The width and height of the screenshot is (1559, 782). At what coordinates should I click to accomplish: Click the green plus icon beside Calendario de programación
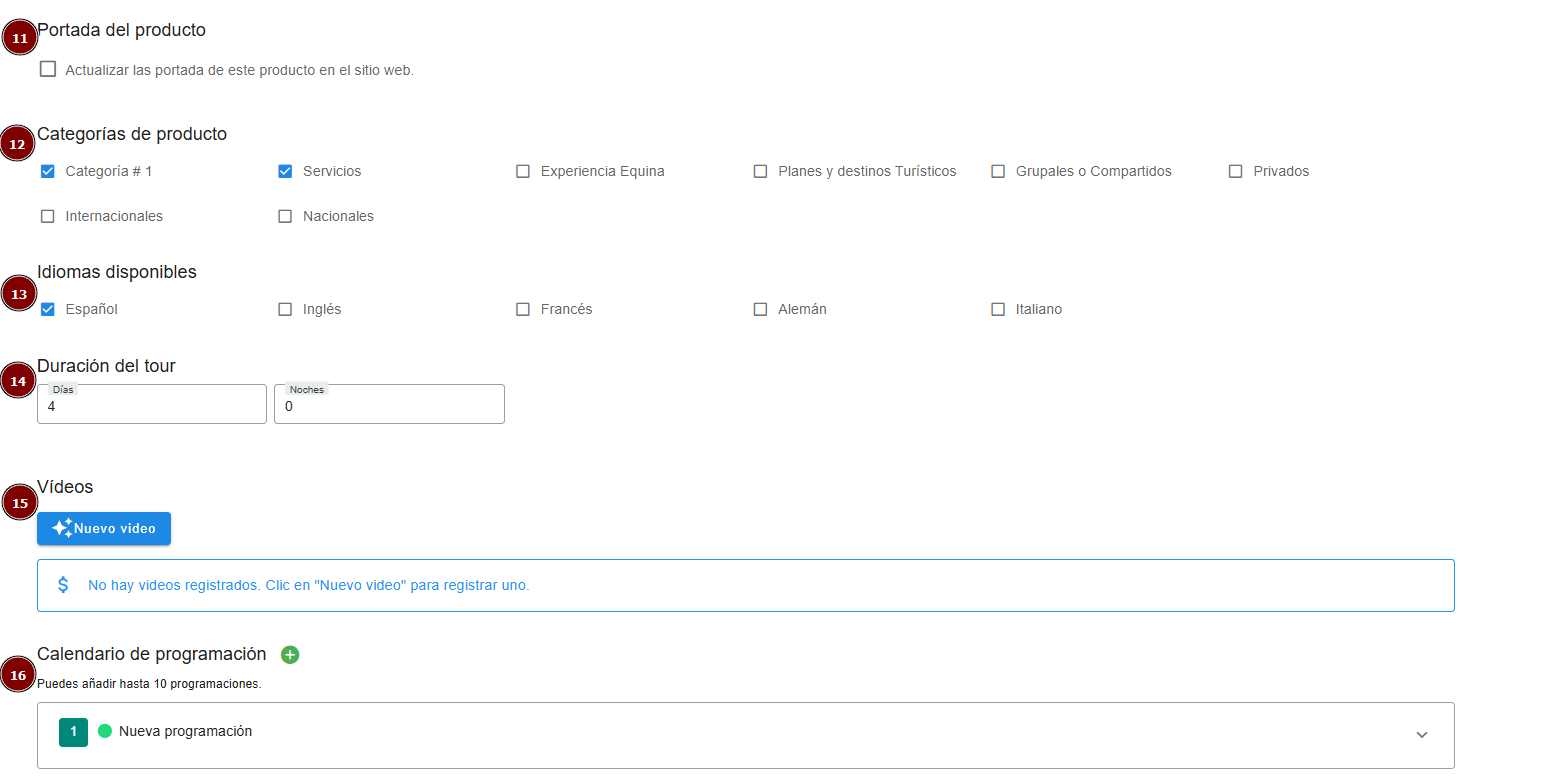(290, 655)
